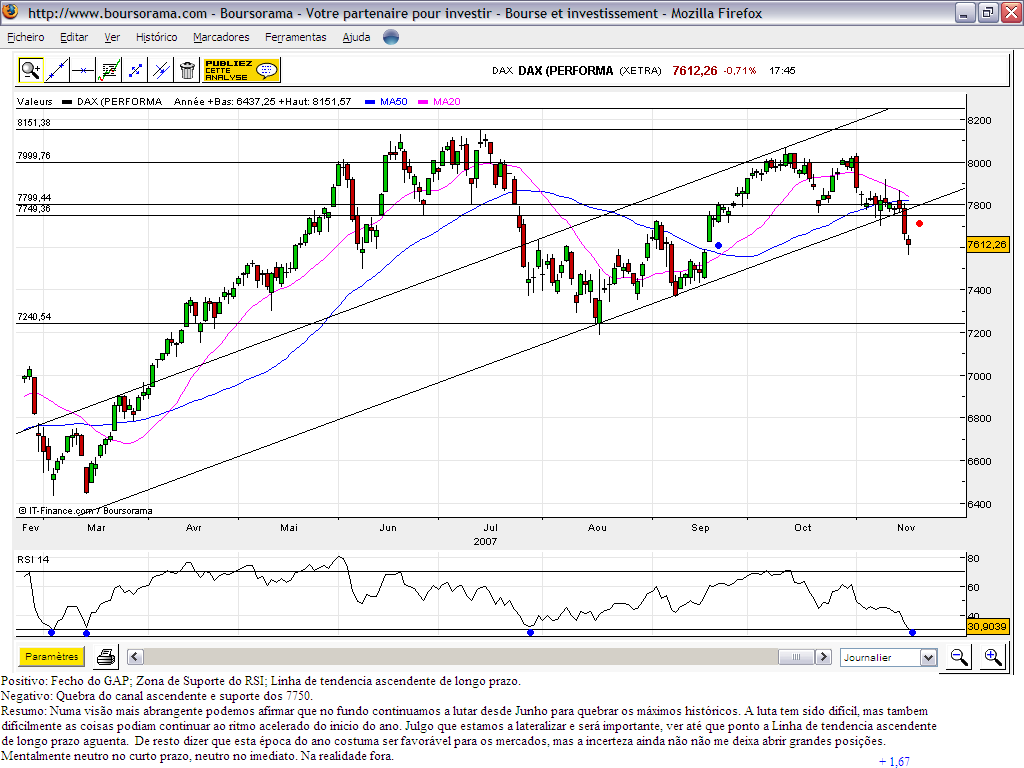Viewport: 1024px width, 768px height.
Task: Click the MA50 legend label
Action: 393,101
